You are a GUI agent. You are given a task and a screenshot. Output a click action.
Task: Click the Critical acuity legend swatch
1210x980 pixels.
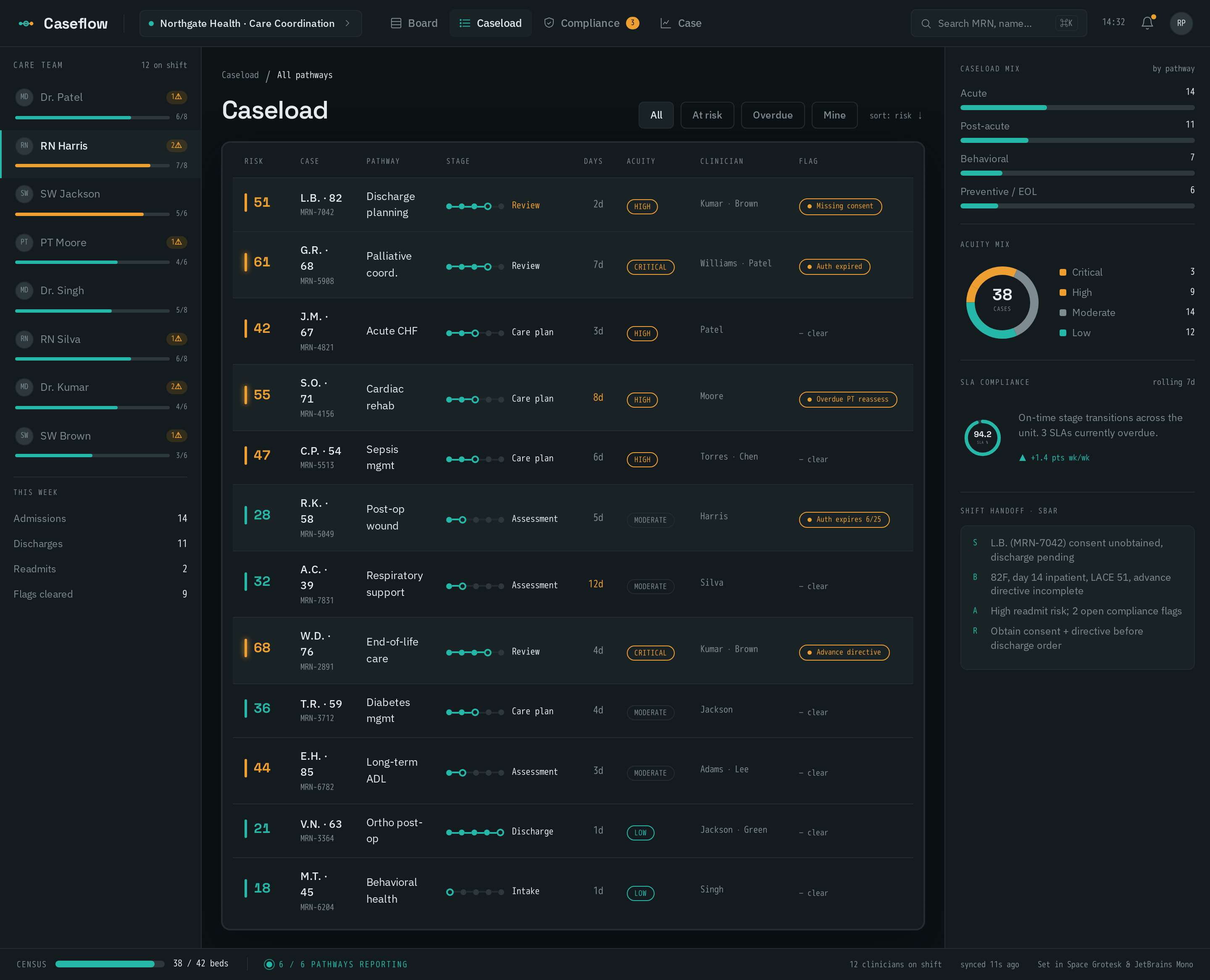(1063, 273)
